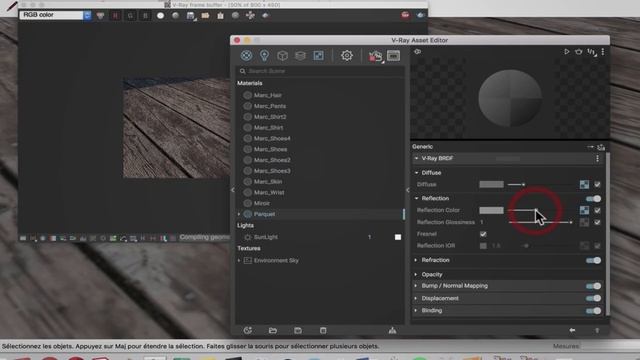Open V-Ray Settings gear icon

[x=347, y=56]
